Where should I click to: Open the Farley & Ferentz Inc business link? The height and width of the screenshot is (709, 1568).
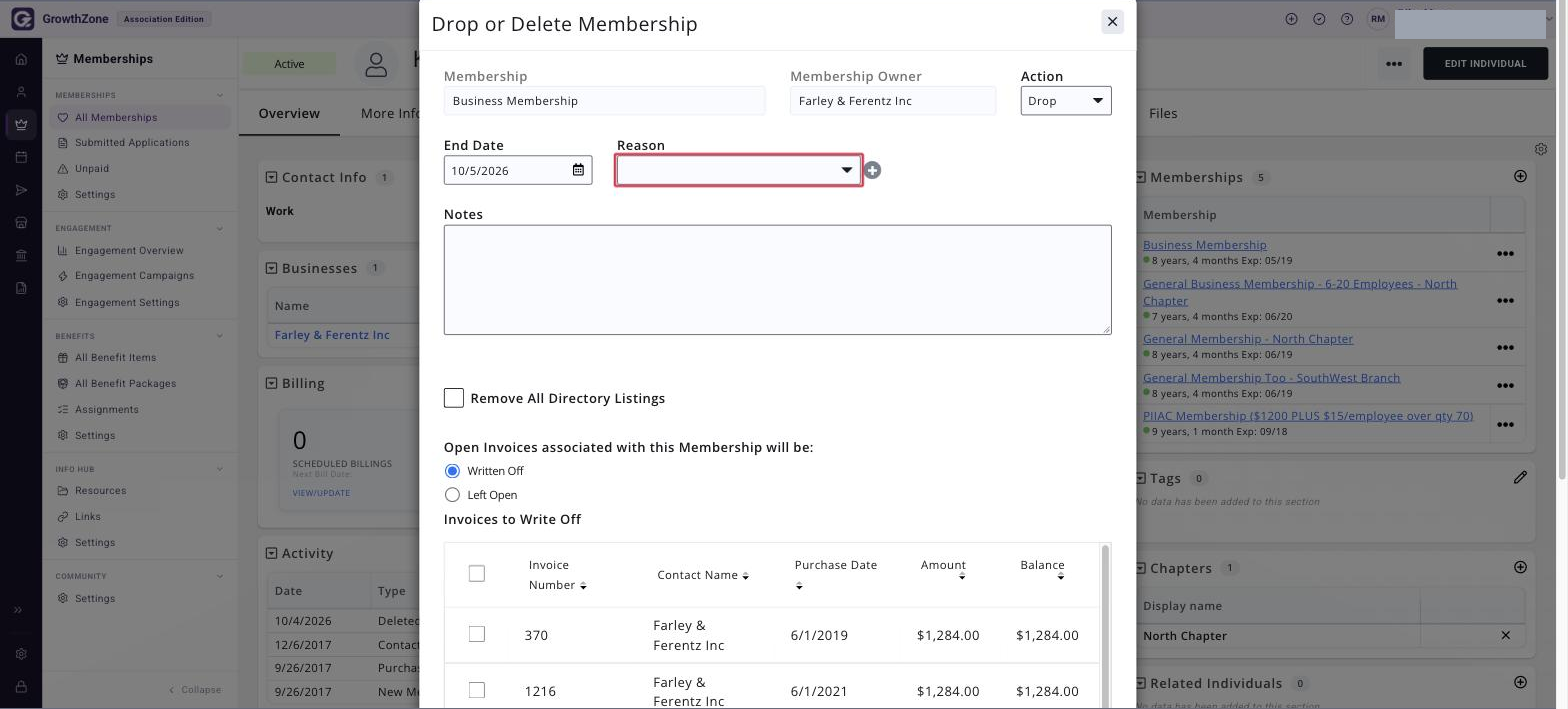pyautogui.click(x=332, y=335)
